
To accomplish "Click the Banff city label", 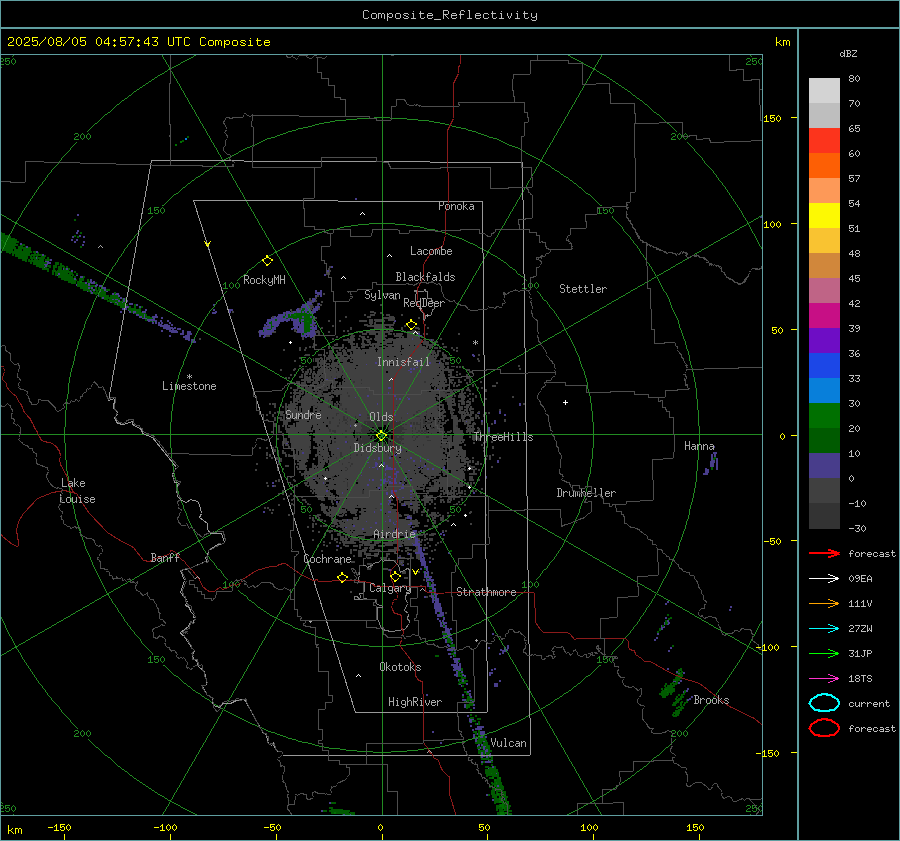I will (165, 557).
